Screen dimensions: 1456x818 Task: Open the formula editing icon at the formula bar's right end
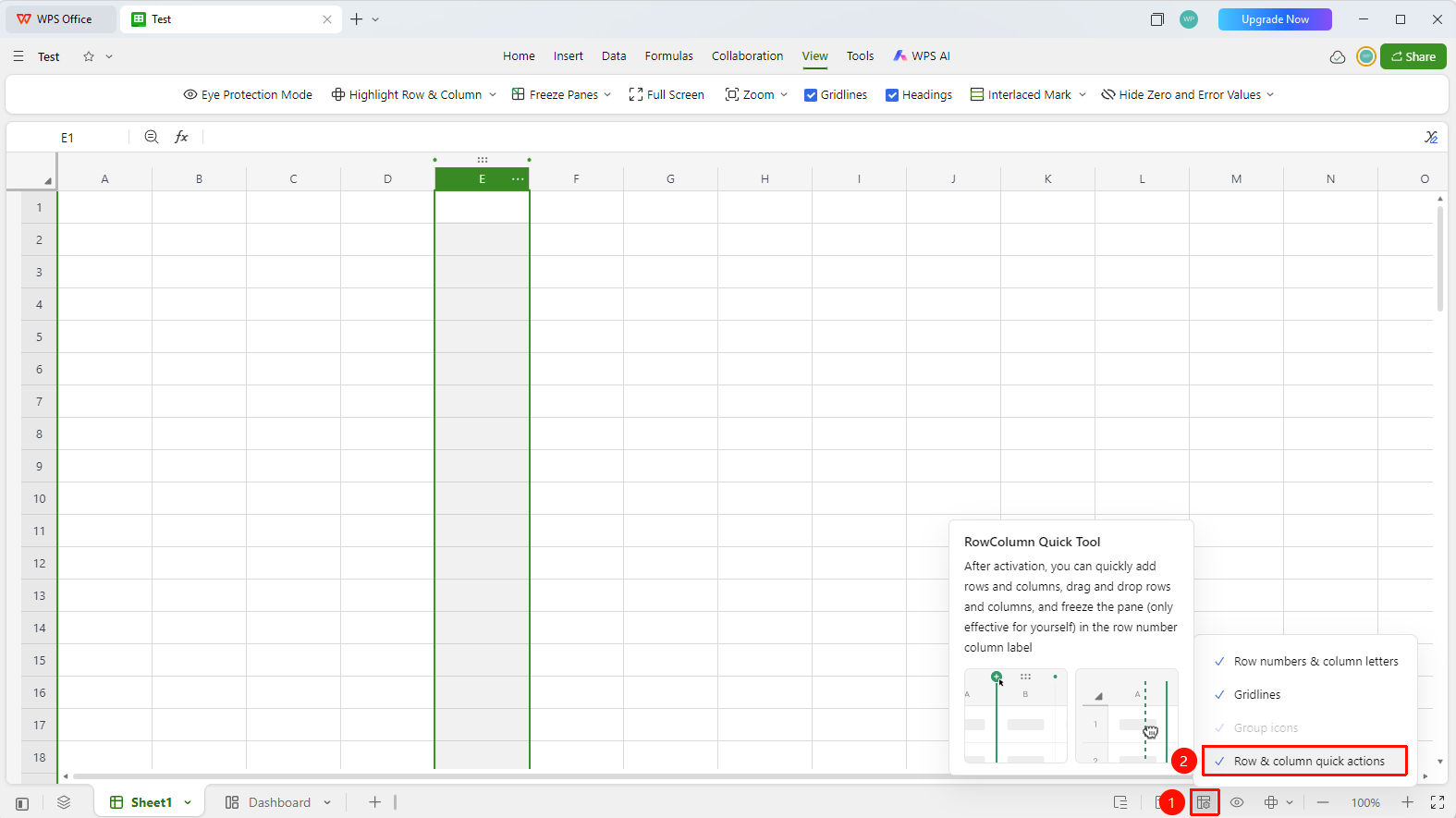[1431, 137]
